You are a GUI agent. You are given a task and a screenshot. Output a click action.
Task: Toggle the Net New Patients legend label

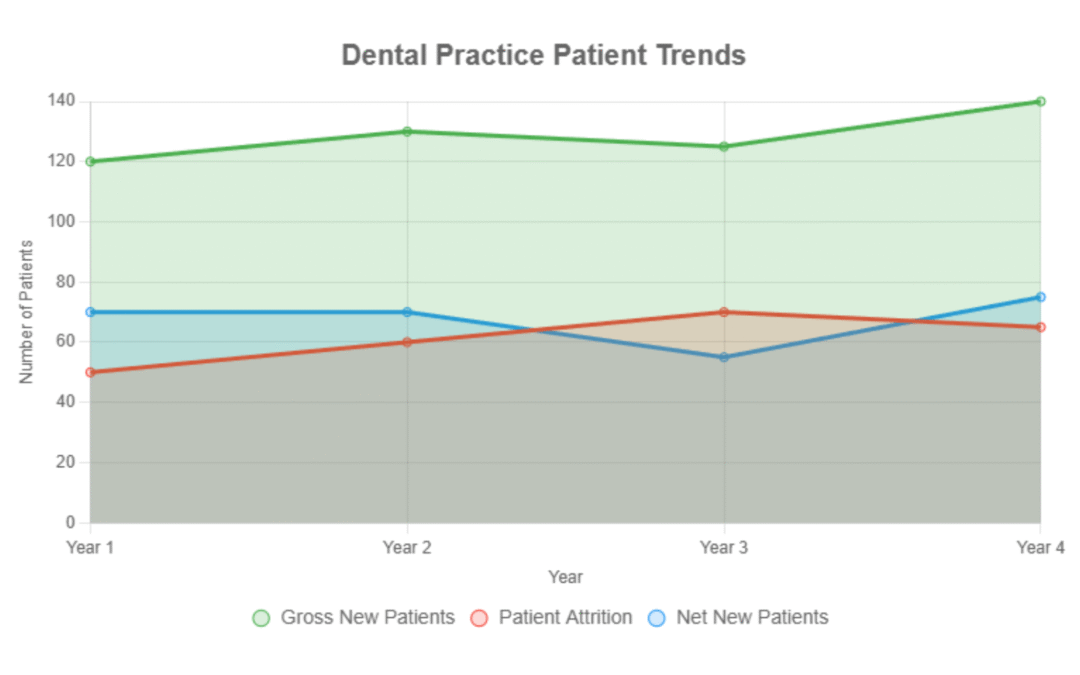(752, 617)
